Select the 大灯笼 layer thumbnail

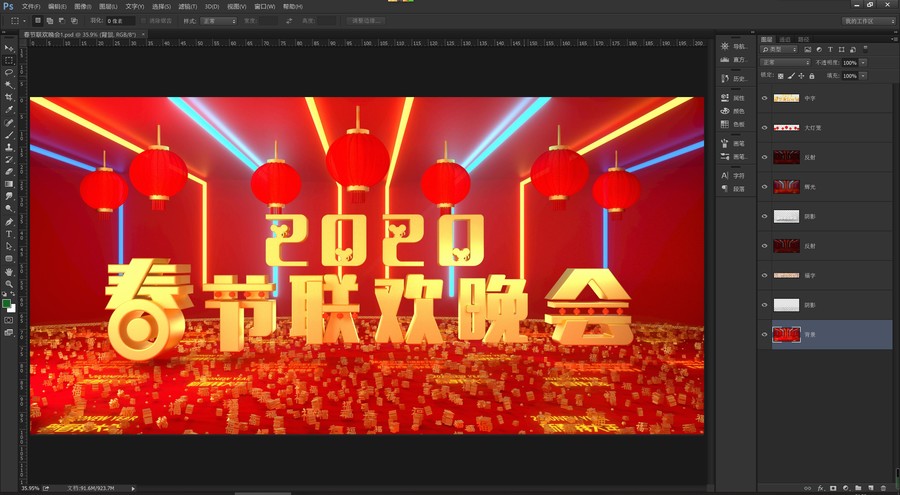(x=786, y=127)
